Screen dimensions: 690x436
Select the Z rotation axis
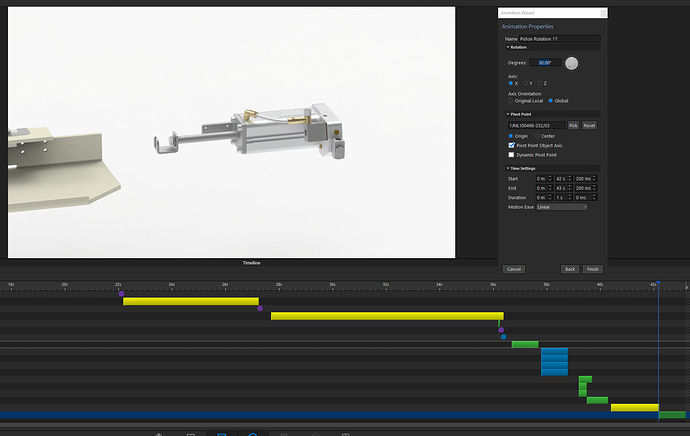click(540, 83)
